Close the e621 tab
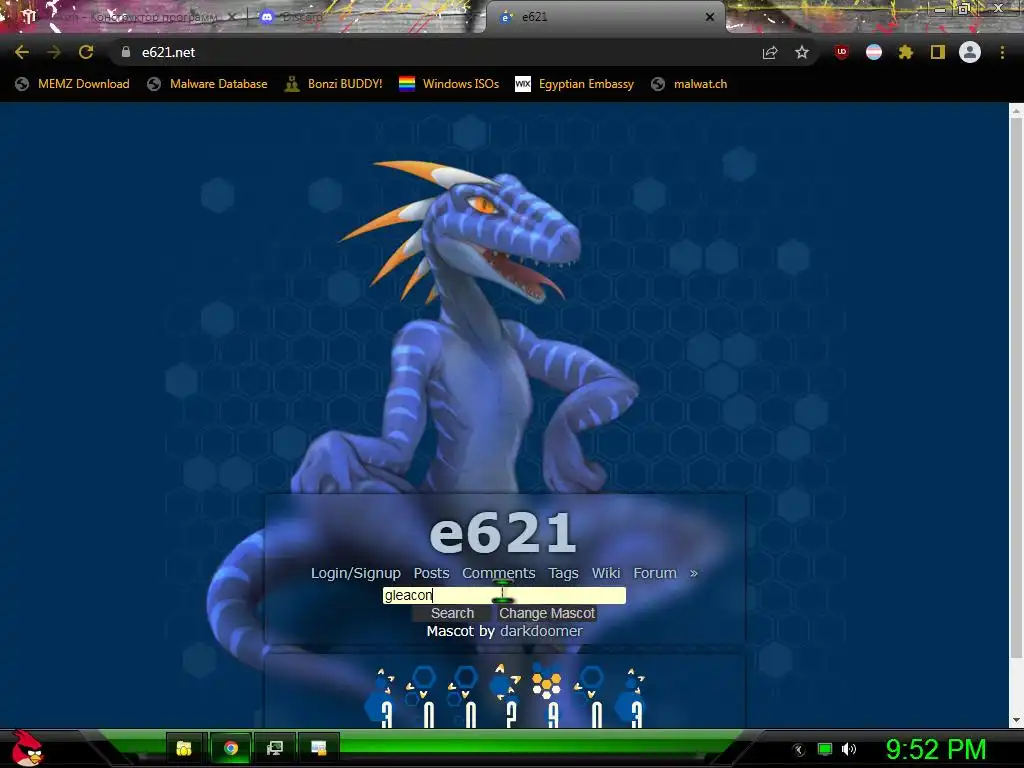Screen dimensions: 1024x768 point(710,17)
